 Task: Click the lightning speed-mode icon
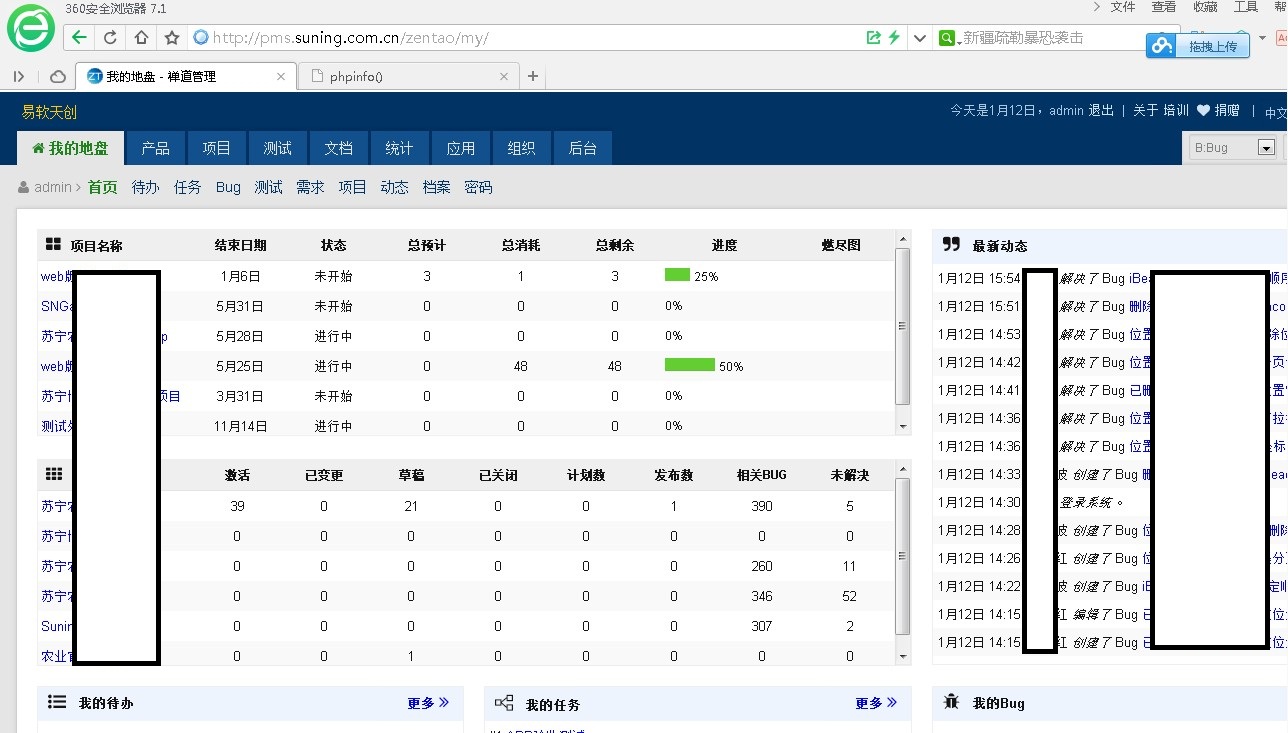tap(894, 38)
